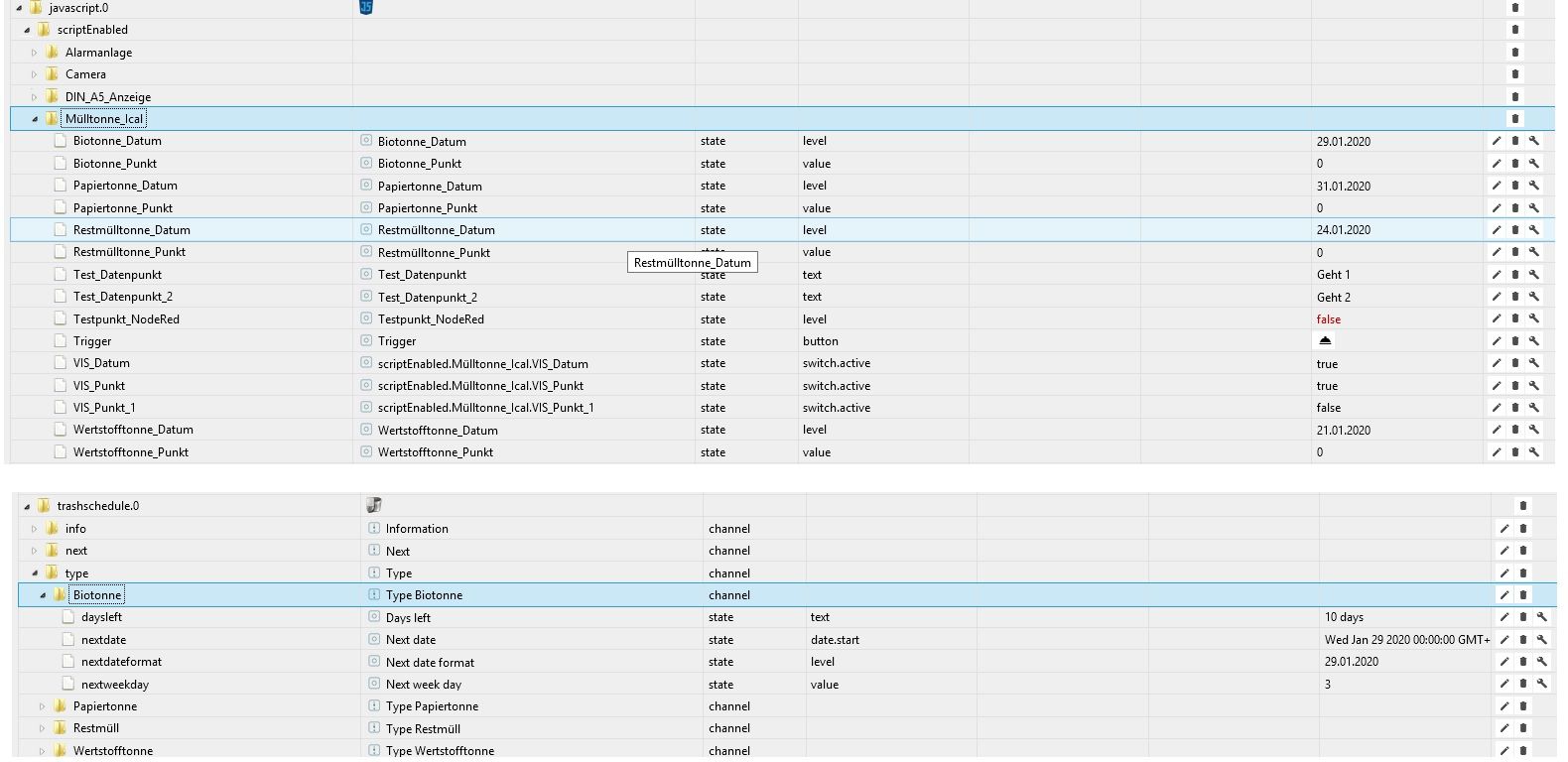Edit the Biotonne_Datum object with pencil icon
The height and width of the screenshot is (762, 1568).
coord(1497,141)
